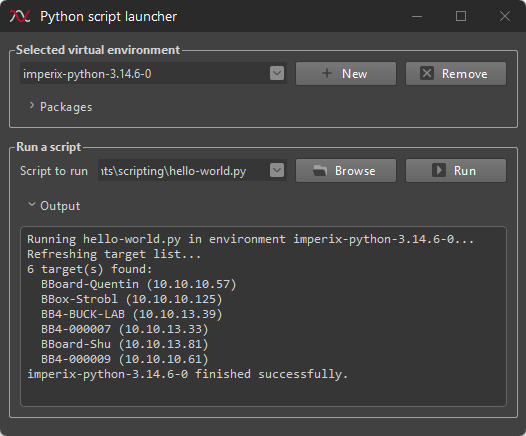
Task: Click the play icon on Run button
Action: click(438, 170)
